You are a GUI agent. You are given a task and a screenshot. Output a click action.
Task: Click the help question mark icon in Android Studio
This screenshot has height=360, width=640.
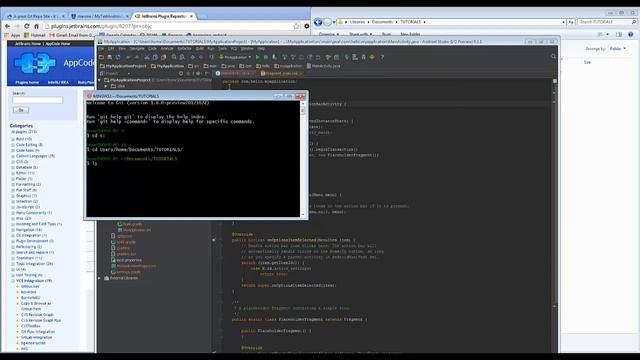(382, 57)
